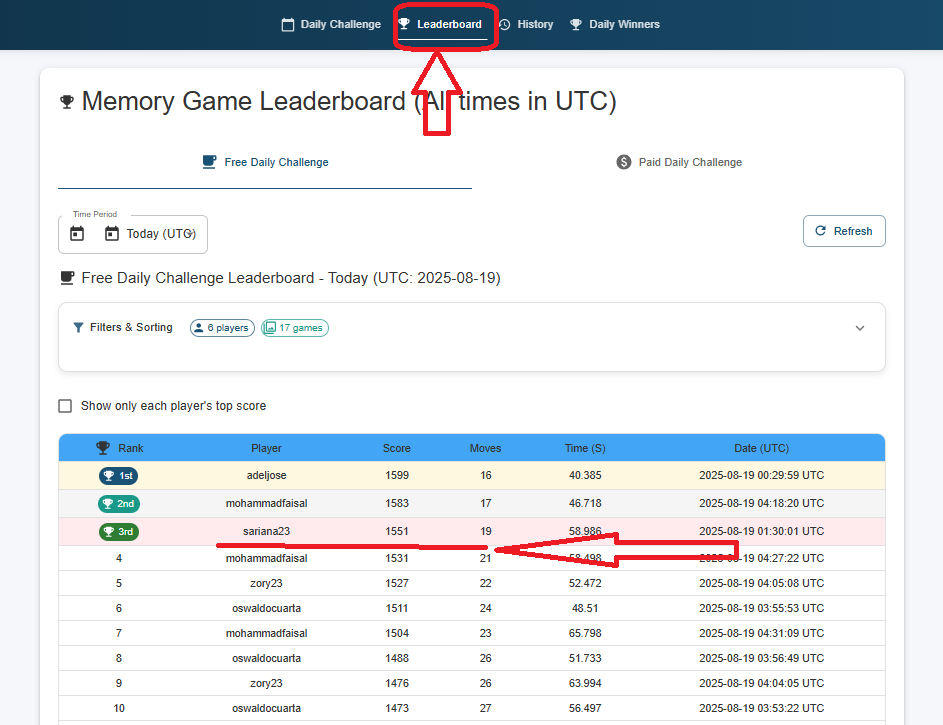
Task: Go to the History navigation tab
Action: click(526, 25)
